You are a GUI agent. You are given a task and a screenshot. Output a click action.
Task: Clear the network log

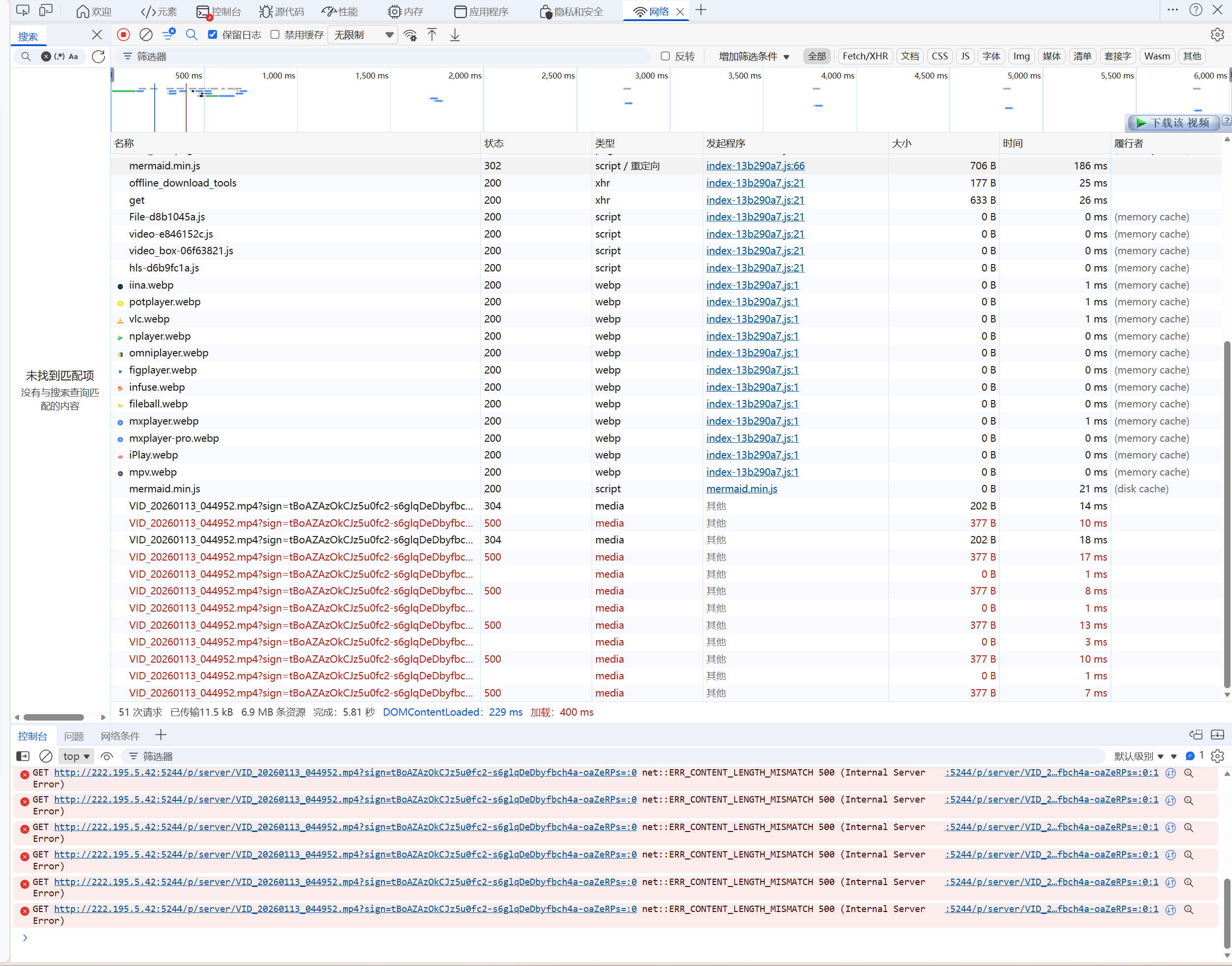coord(146,35)
